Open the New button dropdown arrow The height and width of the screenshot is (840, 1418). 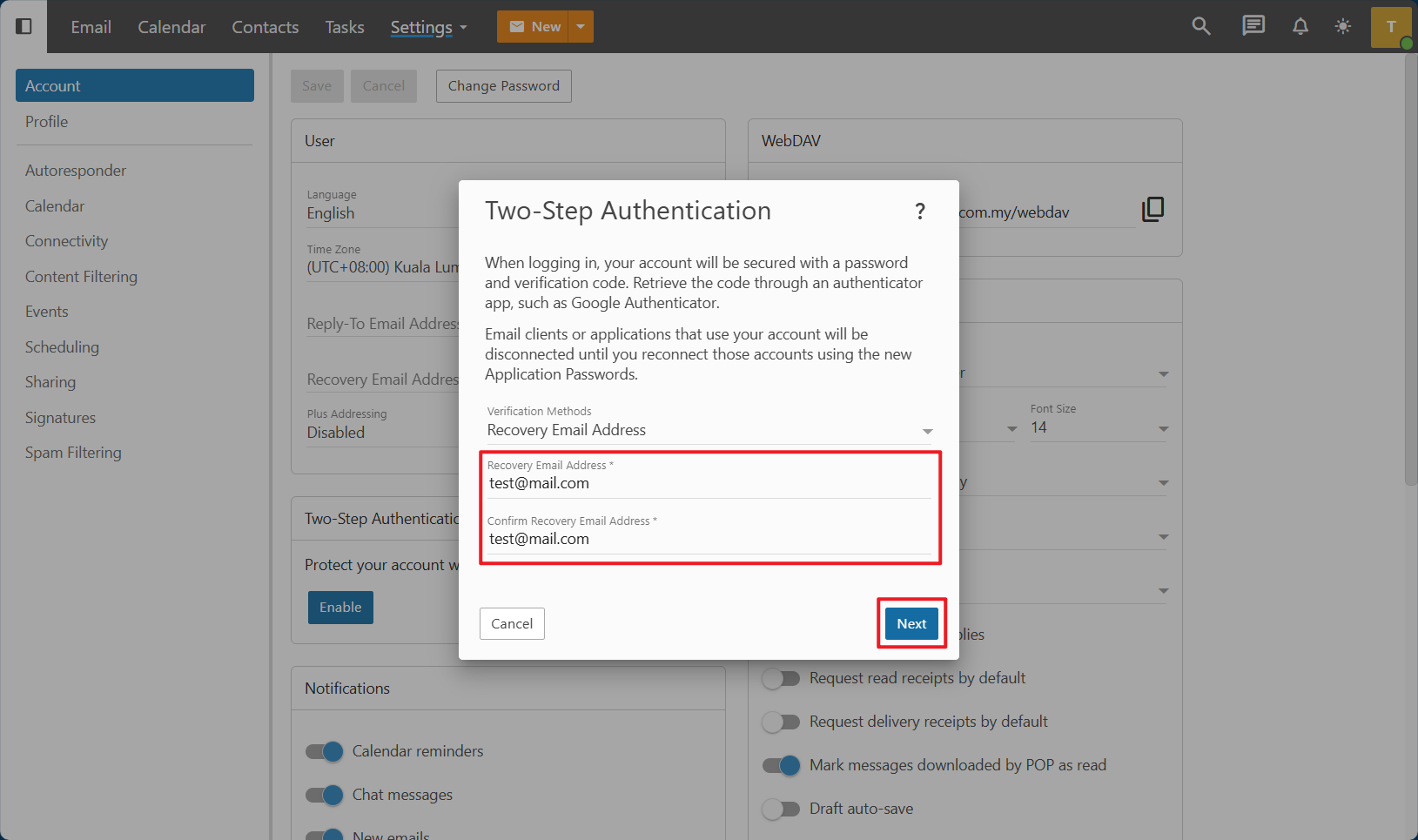pos(581,27)
